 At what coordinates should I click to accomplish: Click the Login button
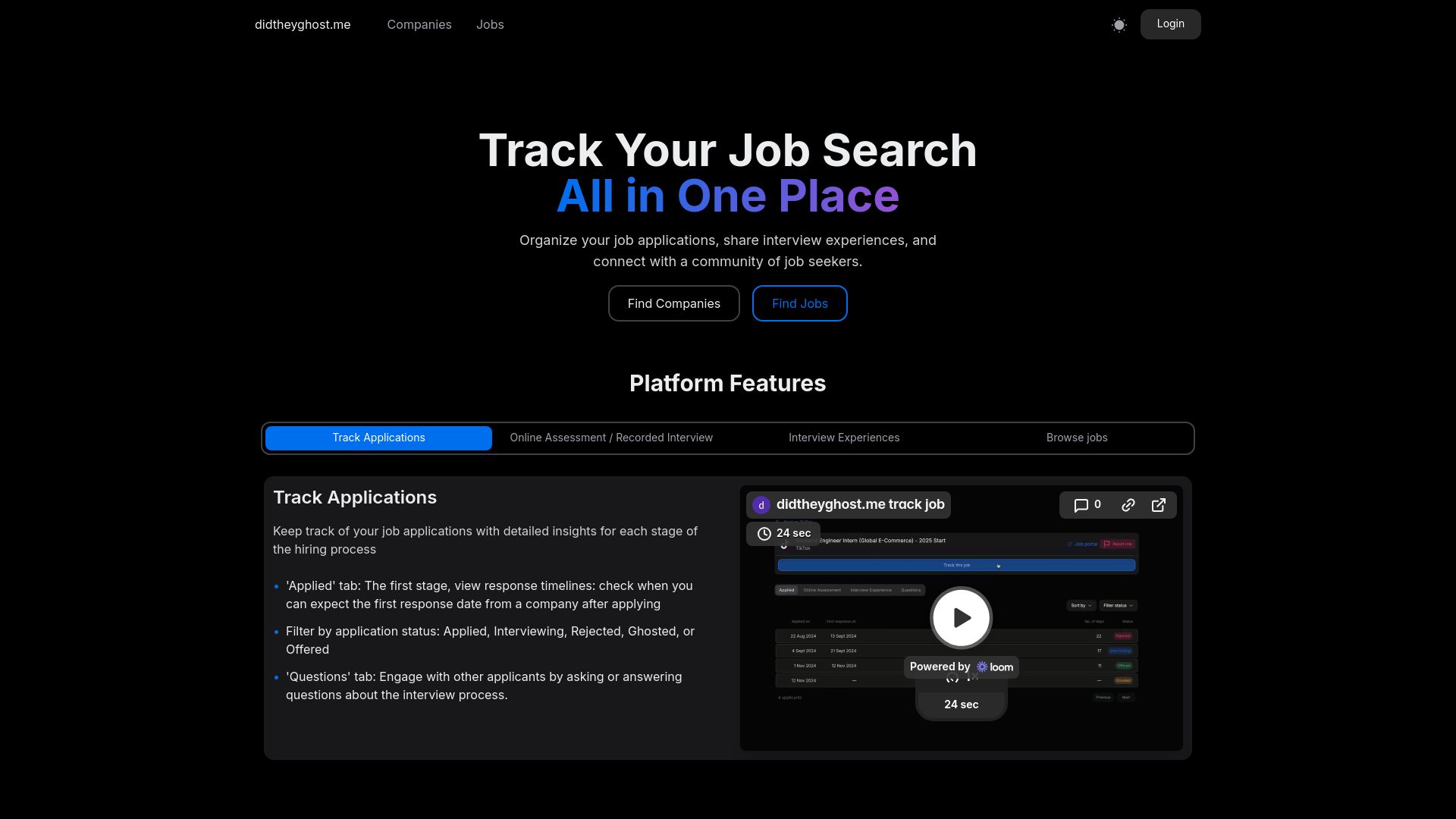1170,24
